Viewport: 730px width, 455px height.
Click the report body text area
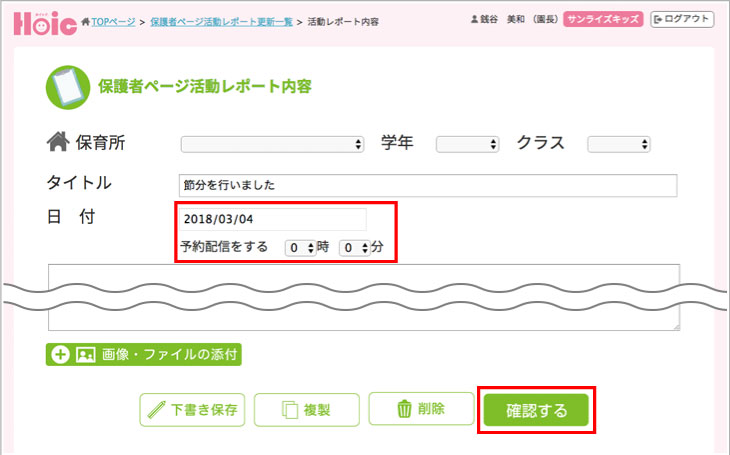tap(364, 298)
